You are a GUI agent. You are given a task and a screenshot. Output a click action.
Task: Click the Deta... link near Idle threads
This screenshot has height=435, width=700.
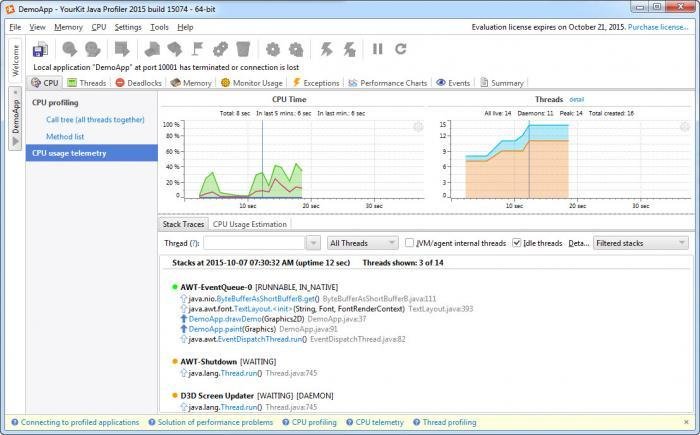pyautogui.click(x=579, y=243)
